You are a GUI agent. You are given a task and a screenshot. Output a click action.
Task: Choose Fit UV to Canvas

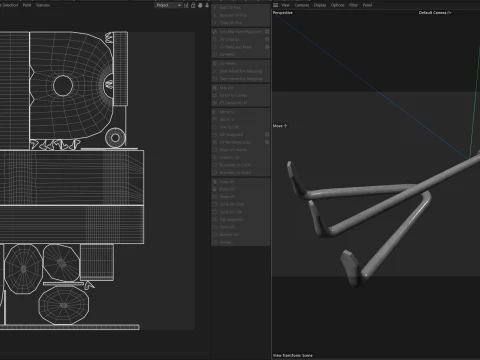coord(240,95)
